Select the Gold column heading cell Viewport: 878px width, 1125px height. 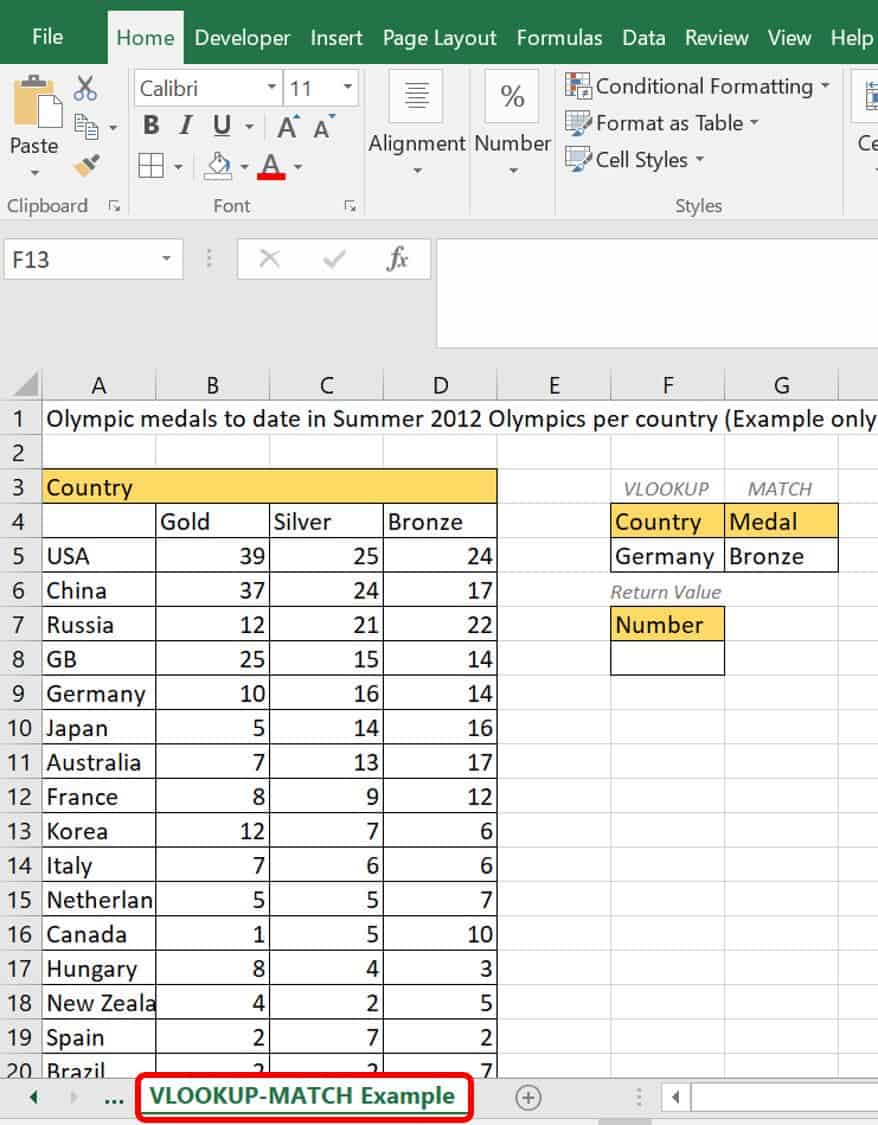tap(212, 522)
